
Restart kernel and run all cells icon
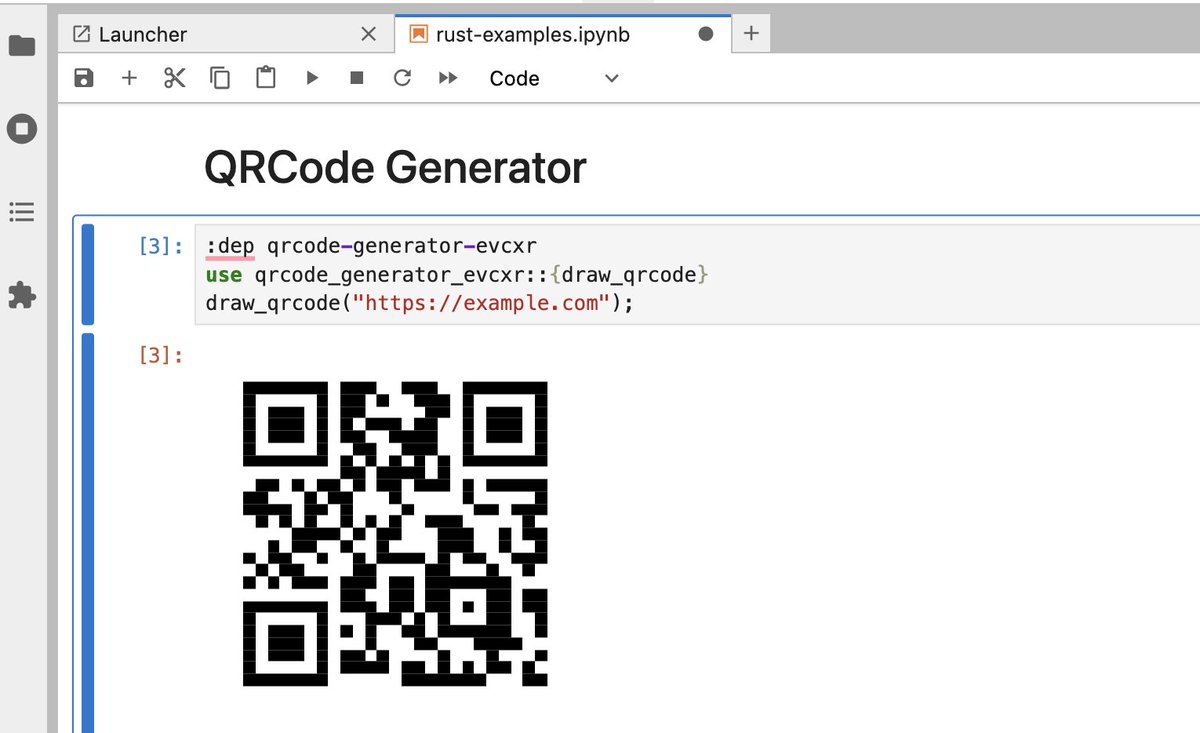tap(448, 78)
